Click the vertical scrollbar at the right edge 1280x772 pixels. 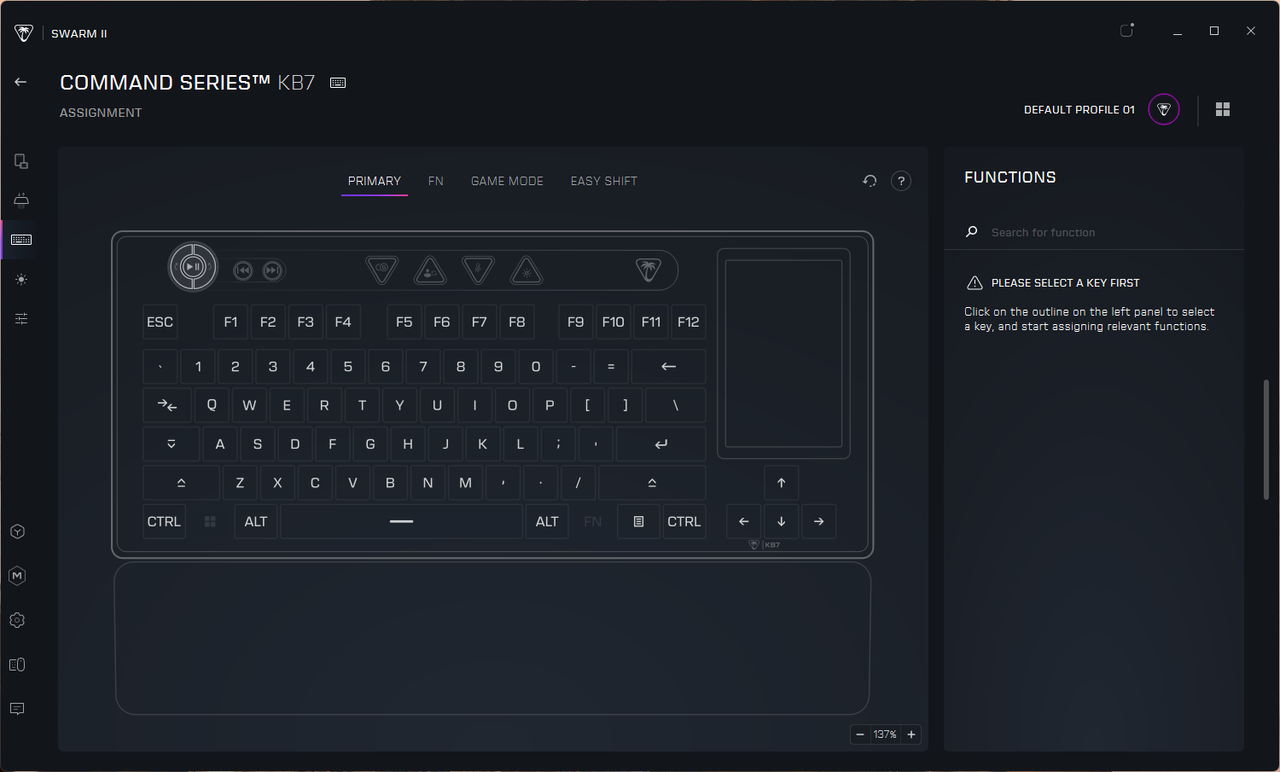click(1267, 439)
